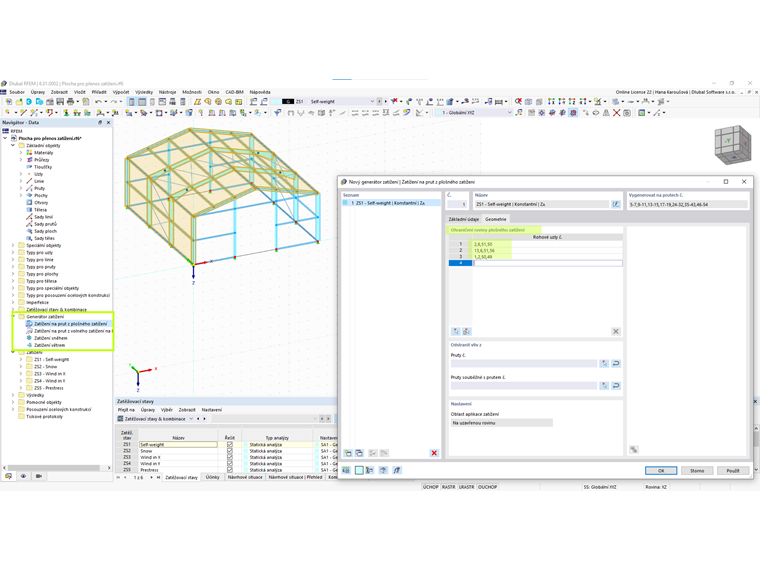Click the new item icon below Seznam list
This screenshot has width=760, height=570.
pyautogui.click(x=348, y=453)
